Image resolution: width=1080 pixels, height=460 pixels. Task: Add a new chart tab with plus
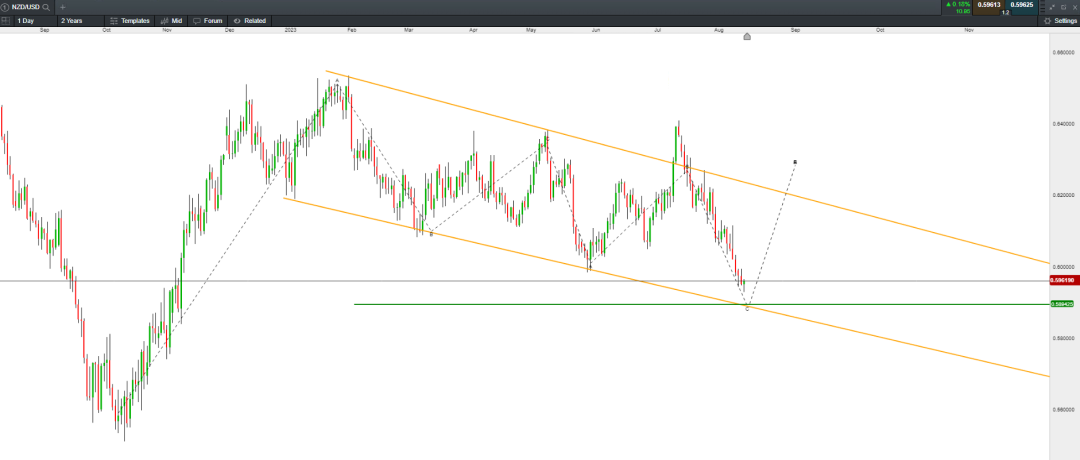click(62, 7)
